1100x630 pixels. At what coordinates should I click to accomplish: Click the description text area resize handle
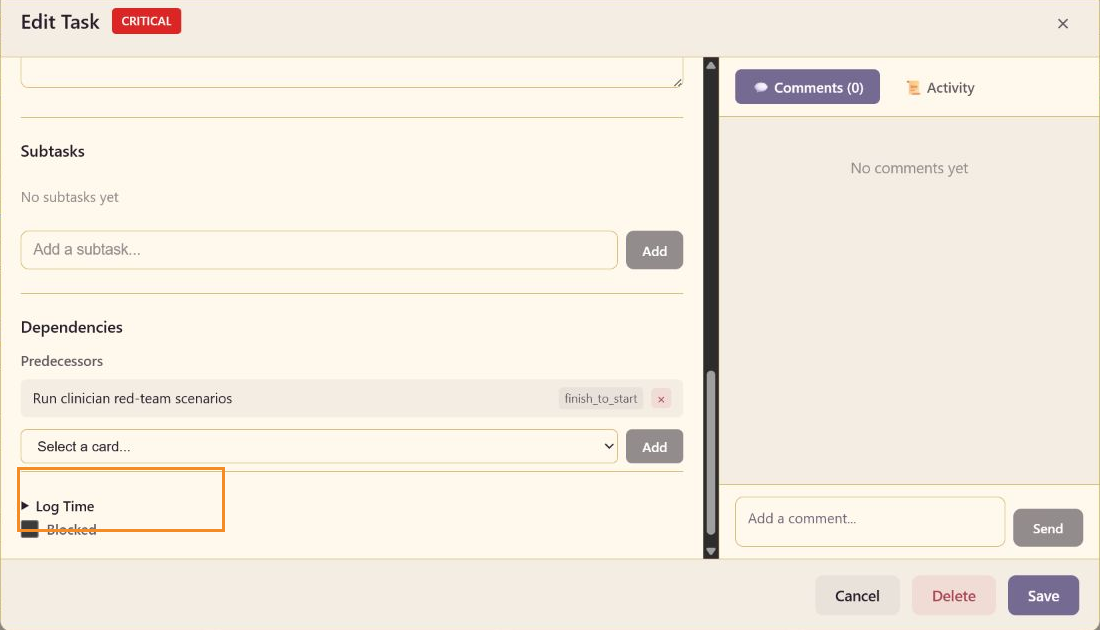pyautogui.click(x=677, y=82)
